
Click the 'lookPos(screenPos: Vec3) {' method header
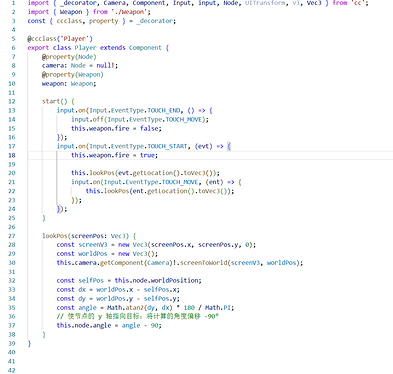coord(89,236)
